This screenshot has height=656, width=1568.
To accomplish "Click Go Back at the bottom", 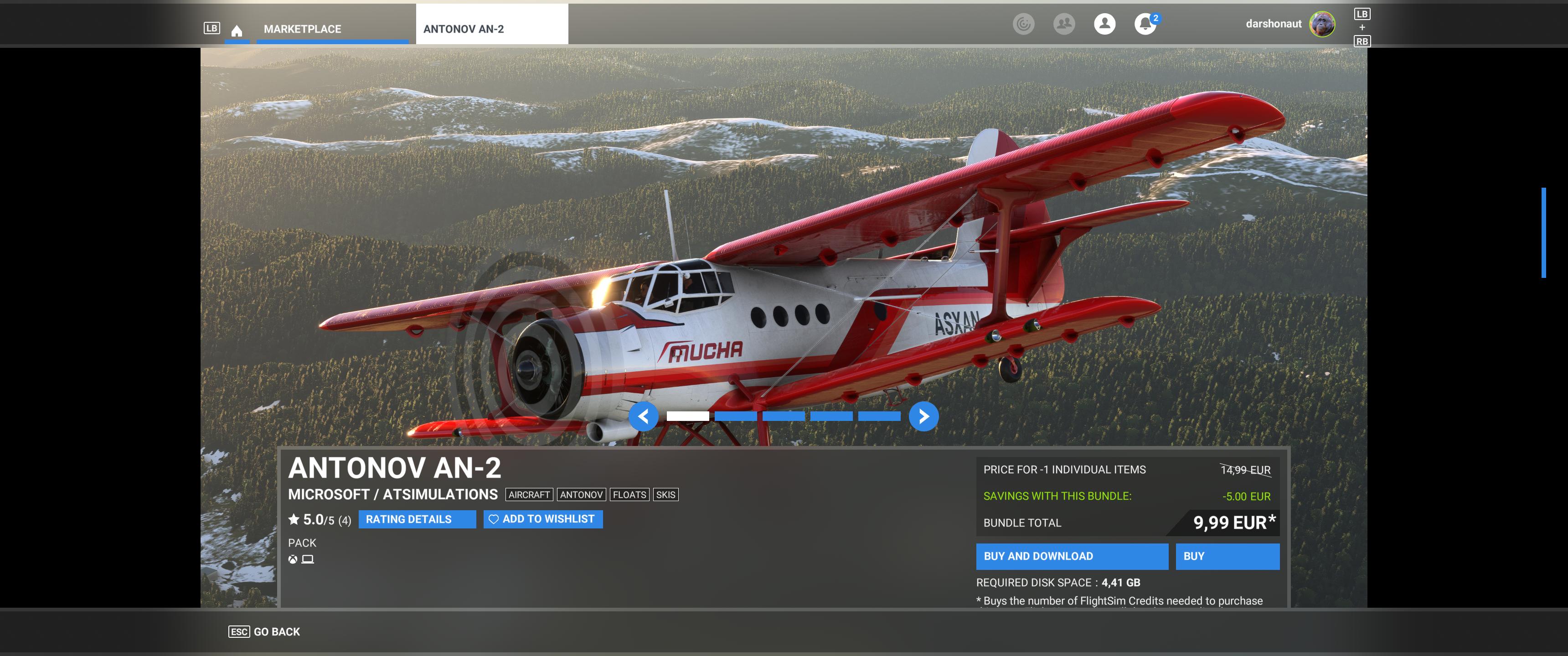I will point(264,632).
